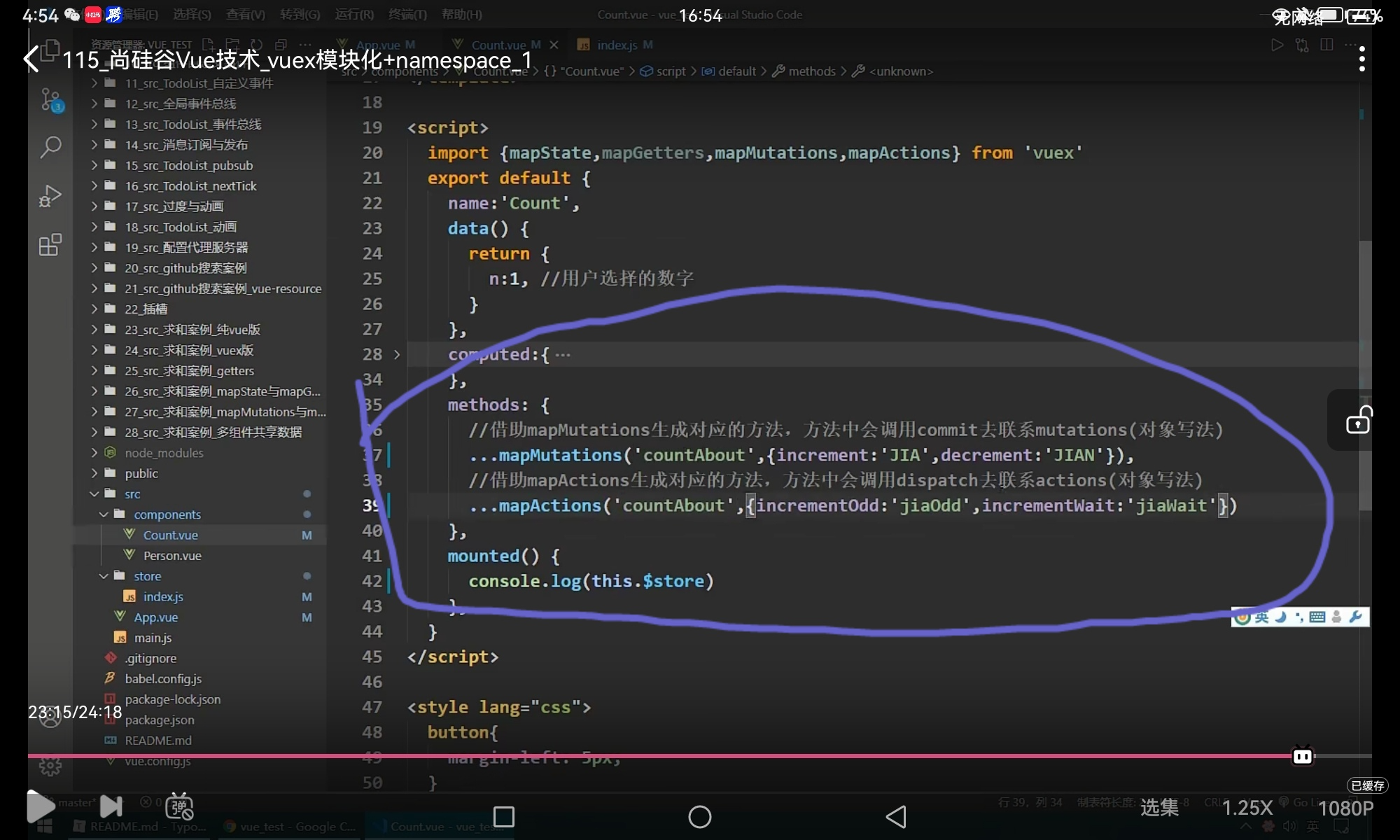Go back with top-left arrow
This screenshot has height=840, width=1400.
[31, 59]
